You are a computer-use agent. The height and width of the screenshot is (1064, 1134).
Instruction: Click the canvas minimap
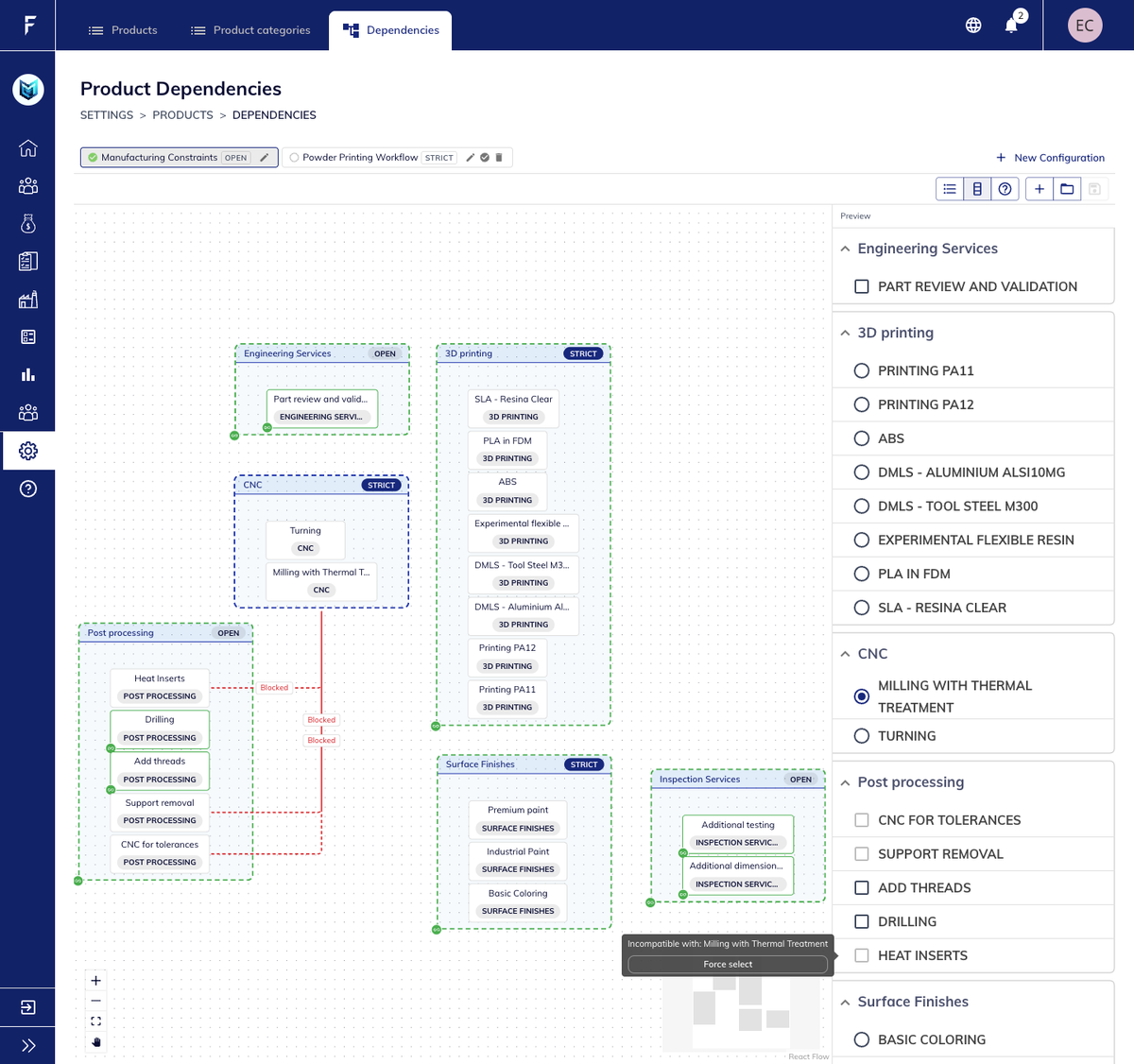pos(741,1015)
